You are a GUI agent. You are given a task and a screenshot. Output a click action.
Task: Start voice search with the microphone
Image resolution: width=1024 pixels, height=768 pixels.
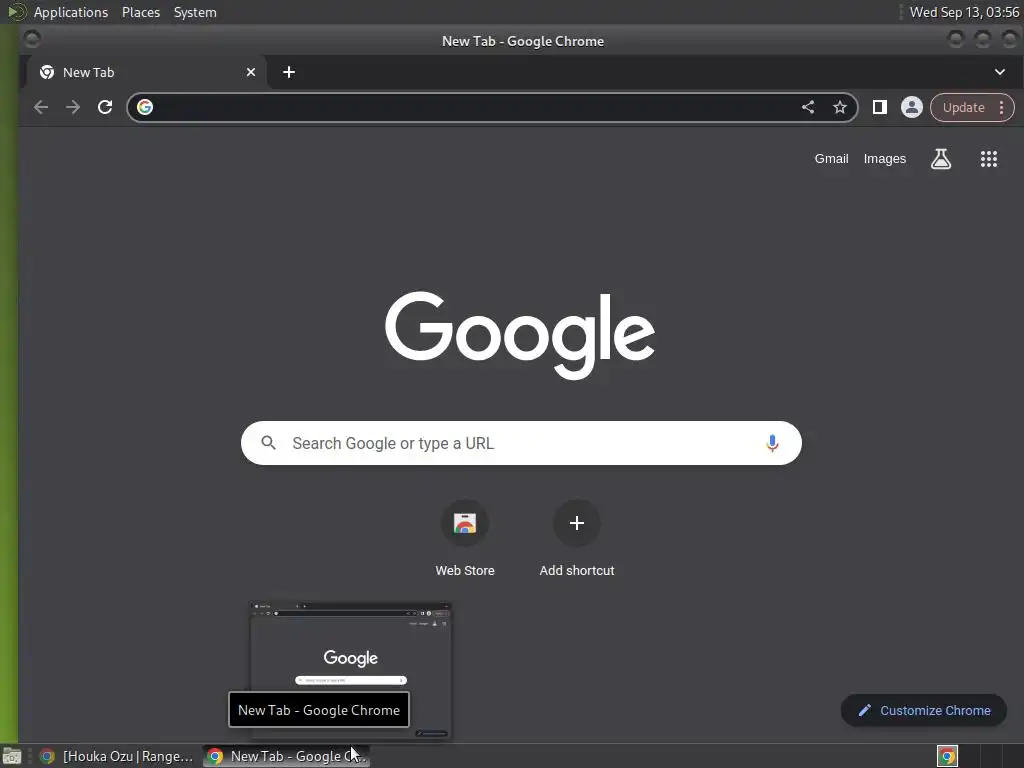(x=772, y=443)
